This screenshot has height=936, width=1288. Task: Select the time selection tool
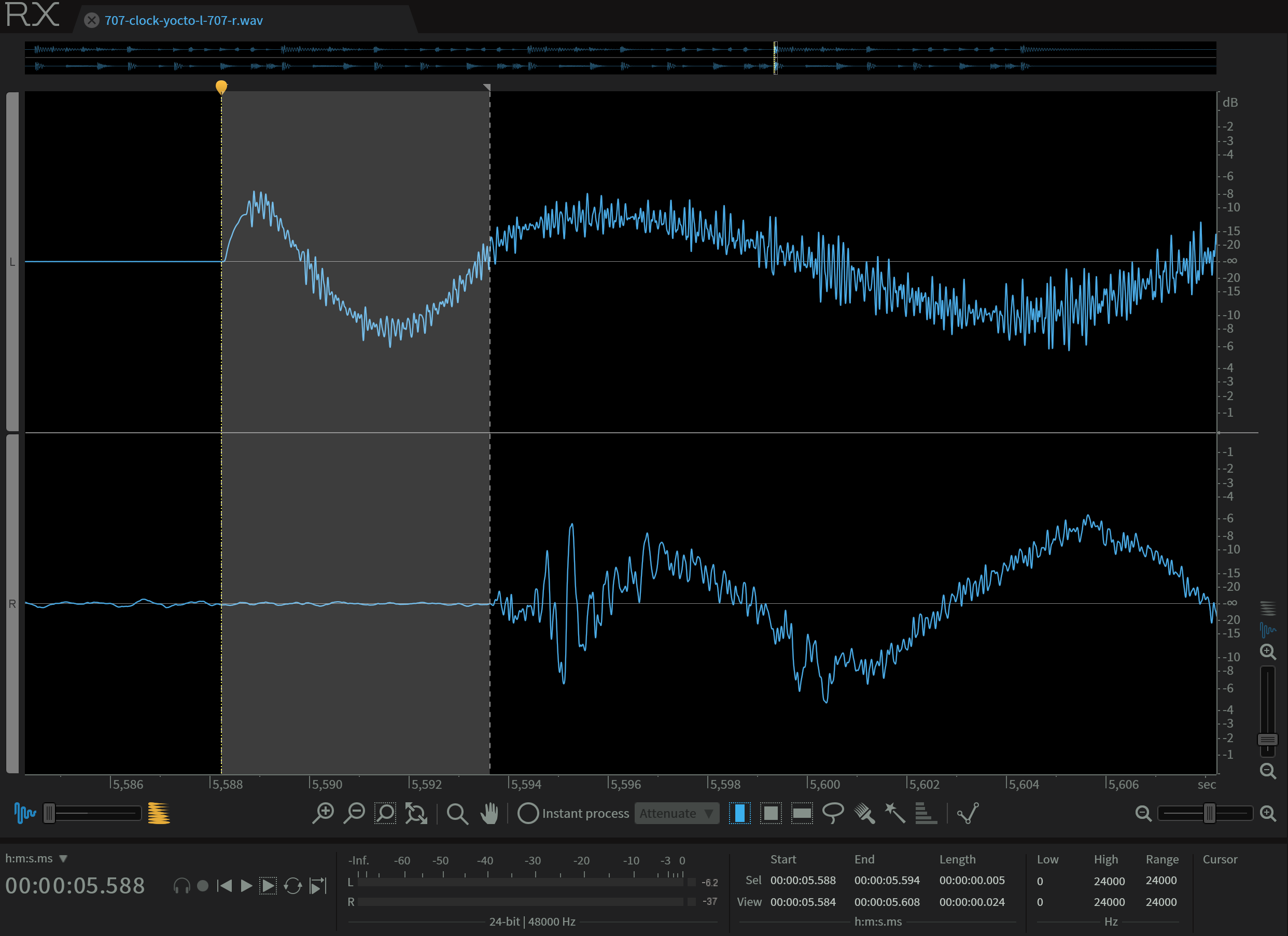739,813
